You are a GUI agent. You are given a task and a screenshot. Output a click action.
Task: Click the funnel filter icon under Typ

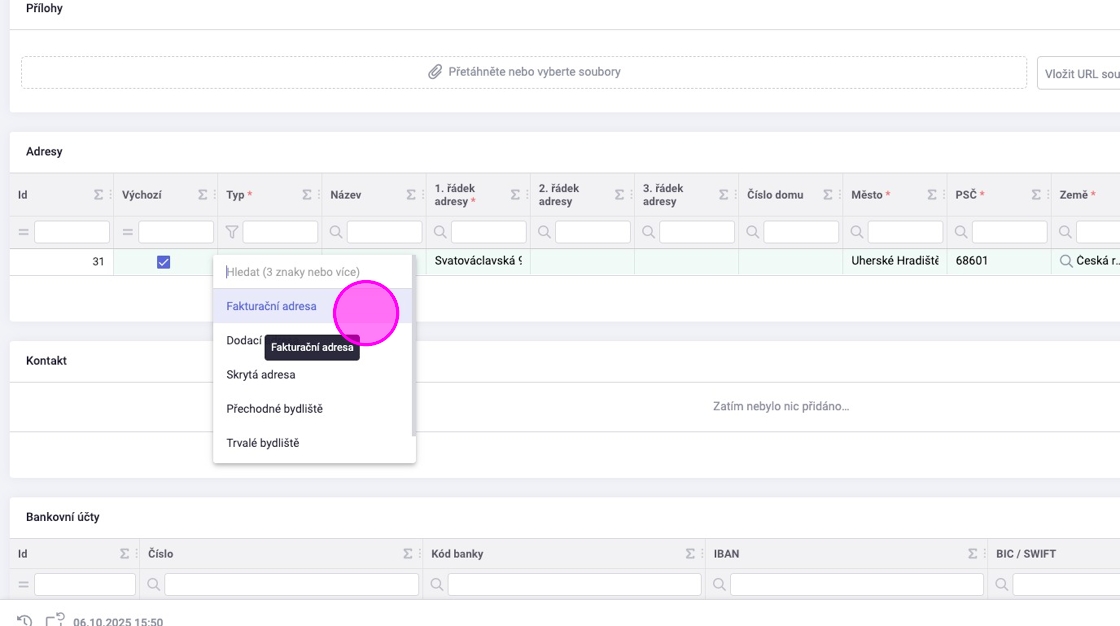[x=232, y=232]
